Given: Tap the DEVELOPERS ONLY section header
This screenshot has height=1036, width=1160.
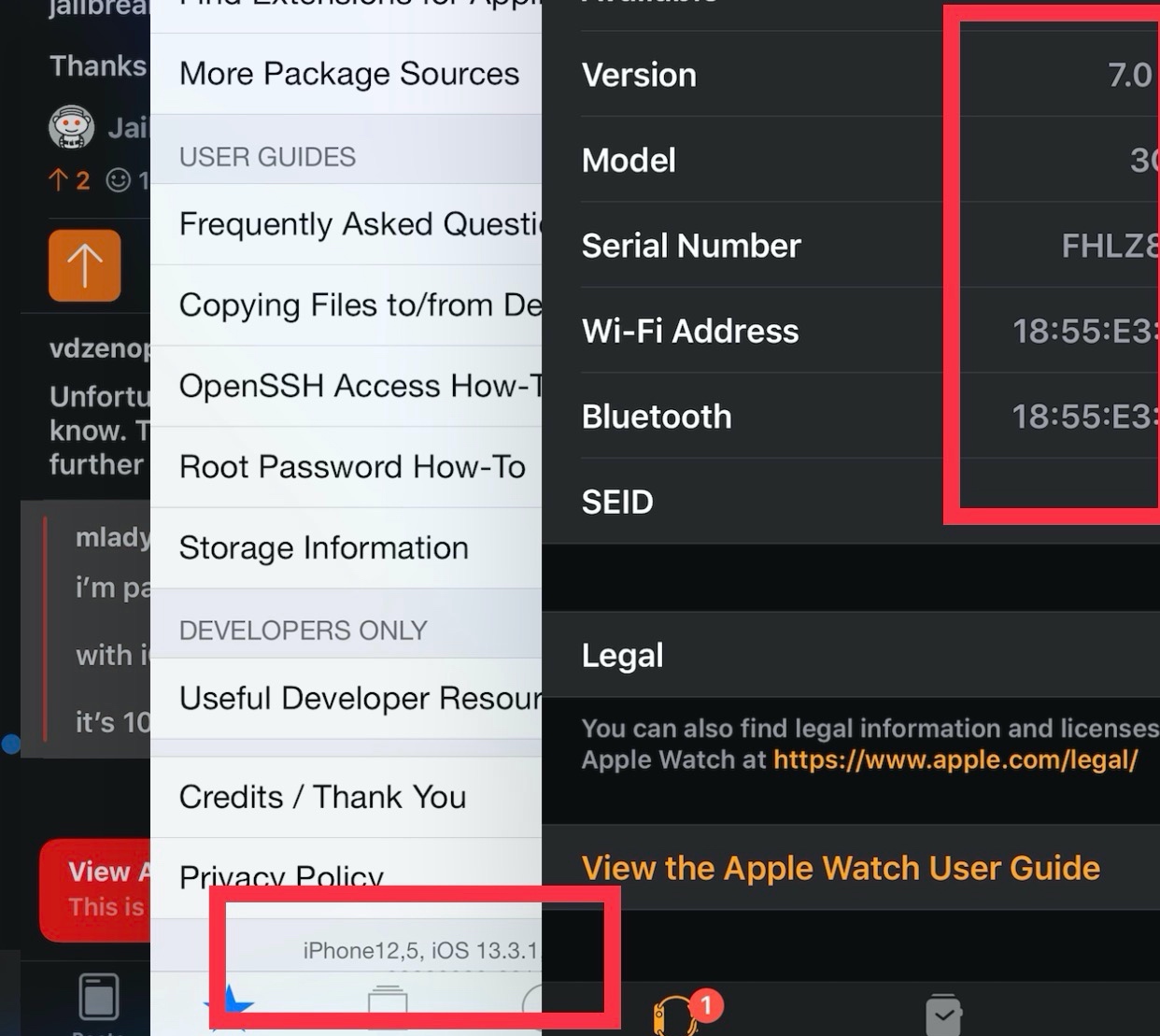Looking at the screenshot, I should pos(303,631).
